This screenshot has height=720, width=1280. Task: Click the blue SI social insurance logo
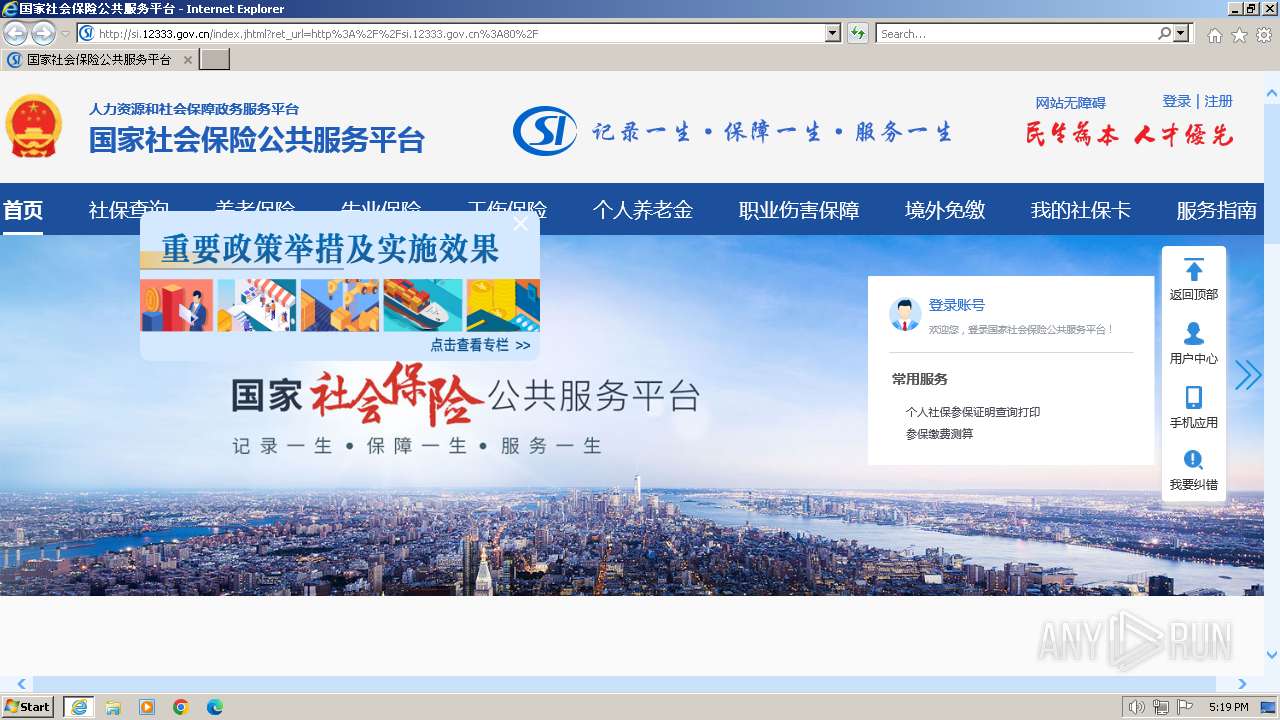(545, 131)
